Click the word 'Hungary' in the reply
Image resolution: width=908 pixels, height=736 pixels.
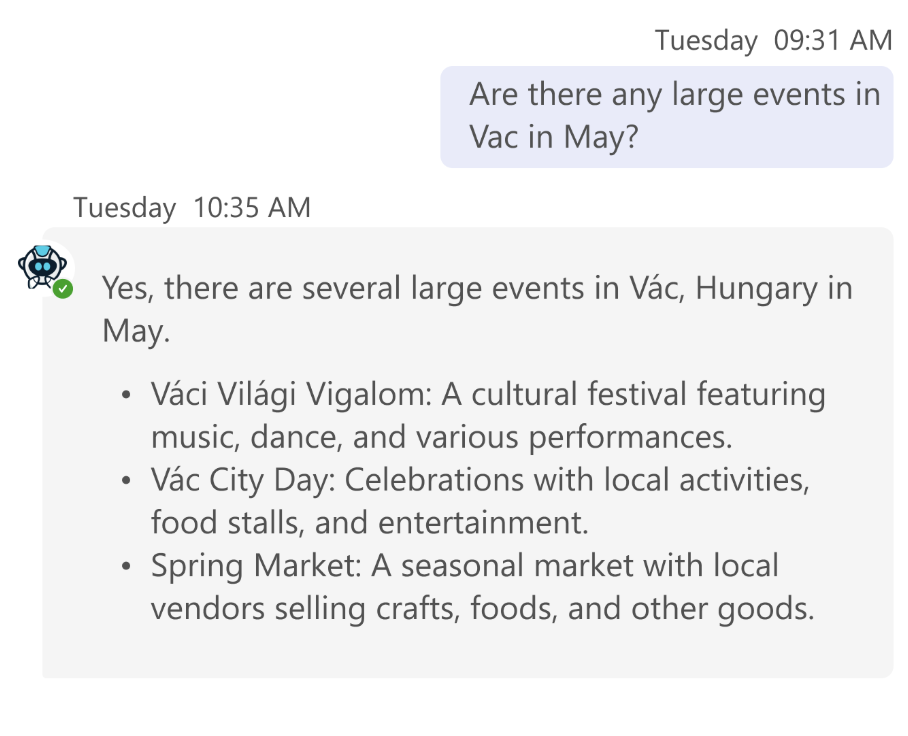coord(756,289)
